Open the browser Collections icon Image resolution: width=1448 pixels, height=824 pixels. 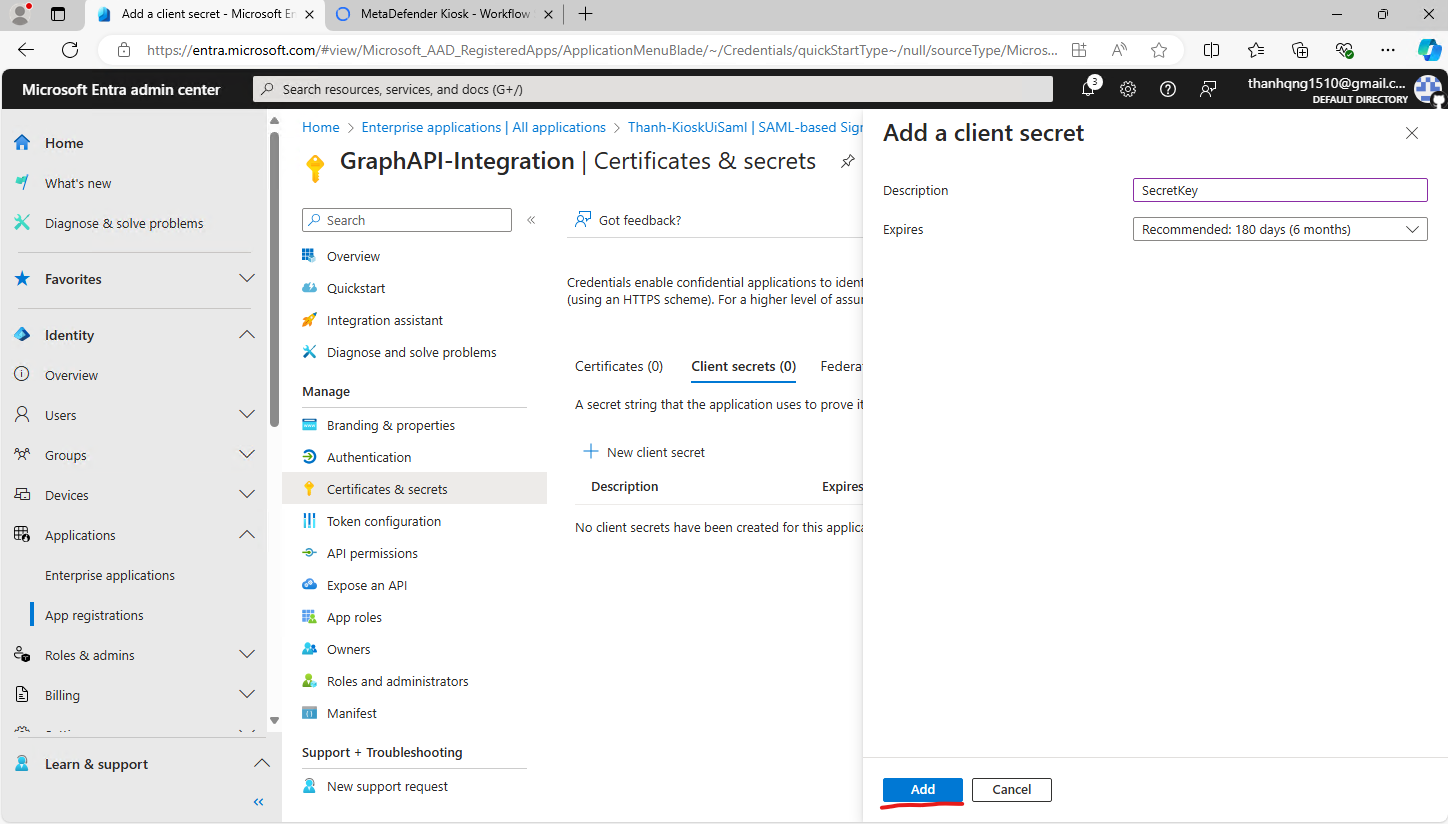pos(1300,50)
